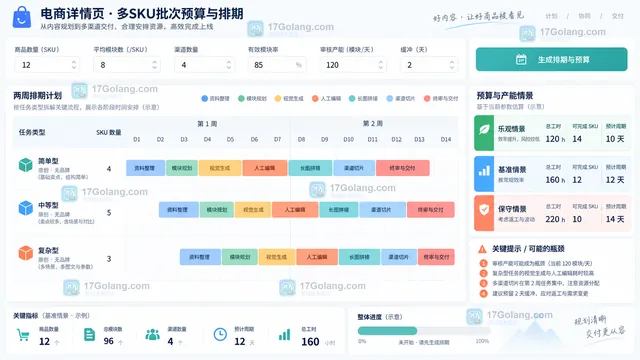The height and width of the screenshot is (360, 640).
Task: Select 模块规划 bar in 中等型 row
Action: (x=217, y=210)
